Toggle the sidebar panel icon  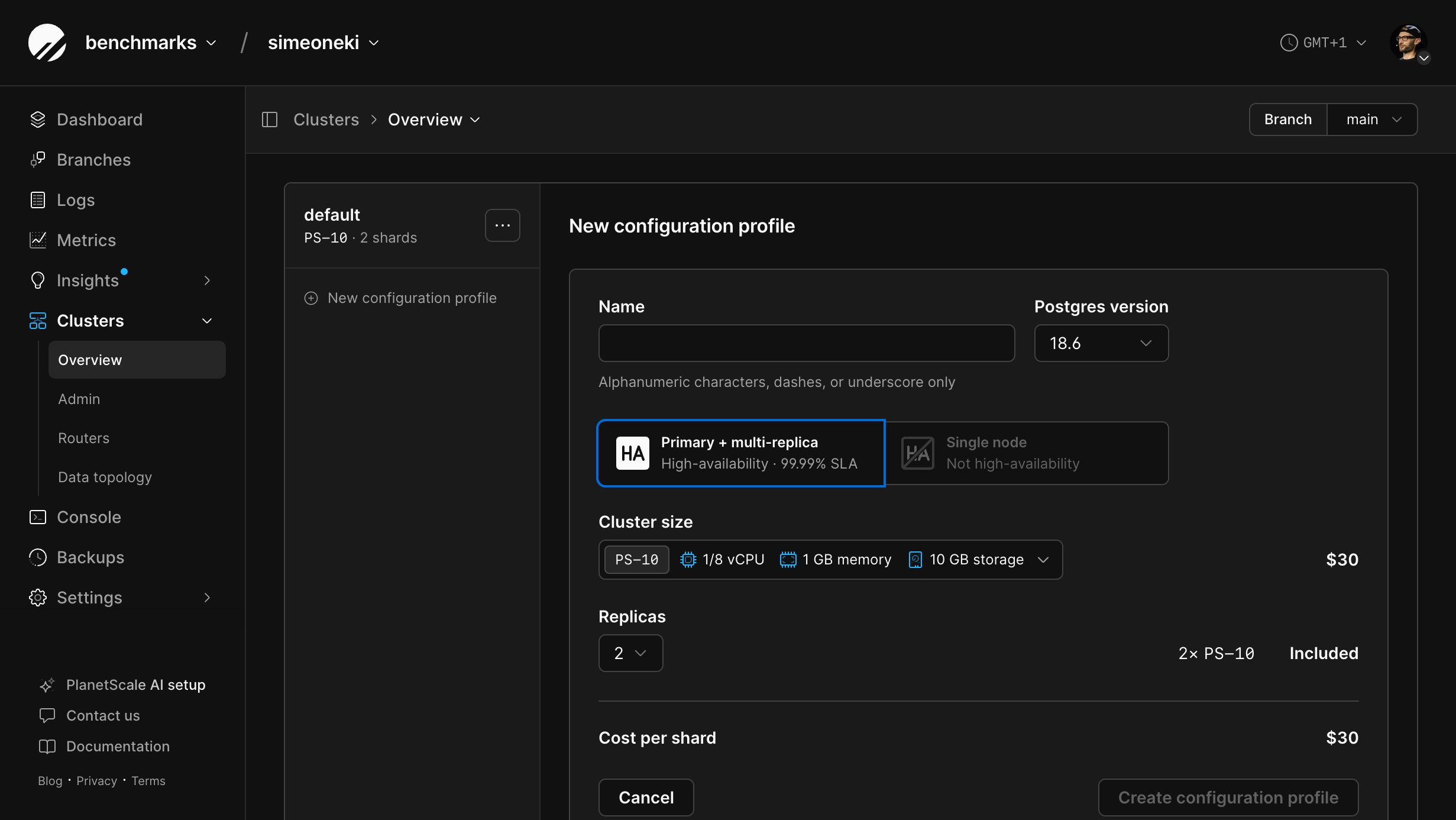tap(270, 120)
